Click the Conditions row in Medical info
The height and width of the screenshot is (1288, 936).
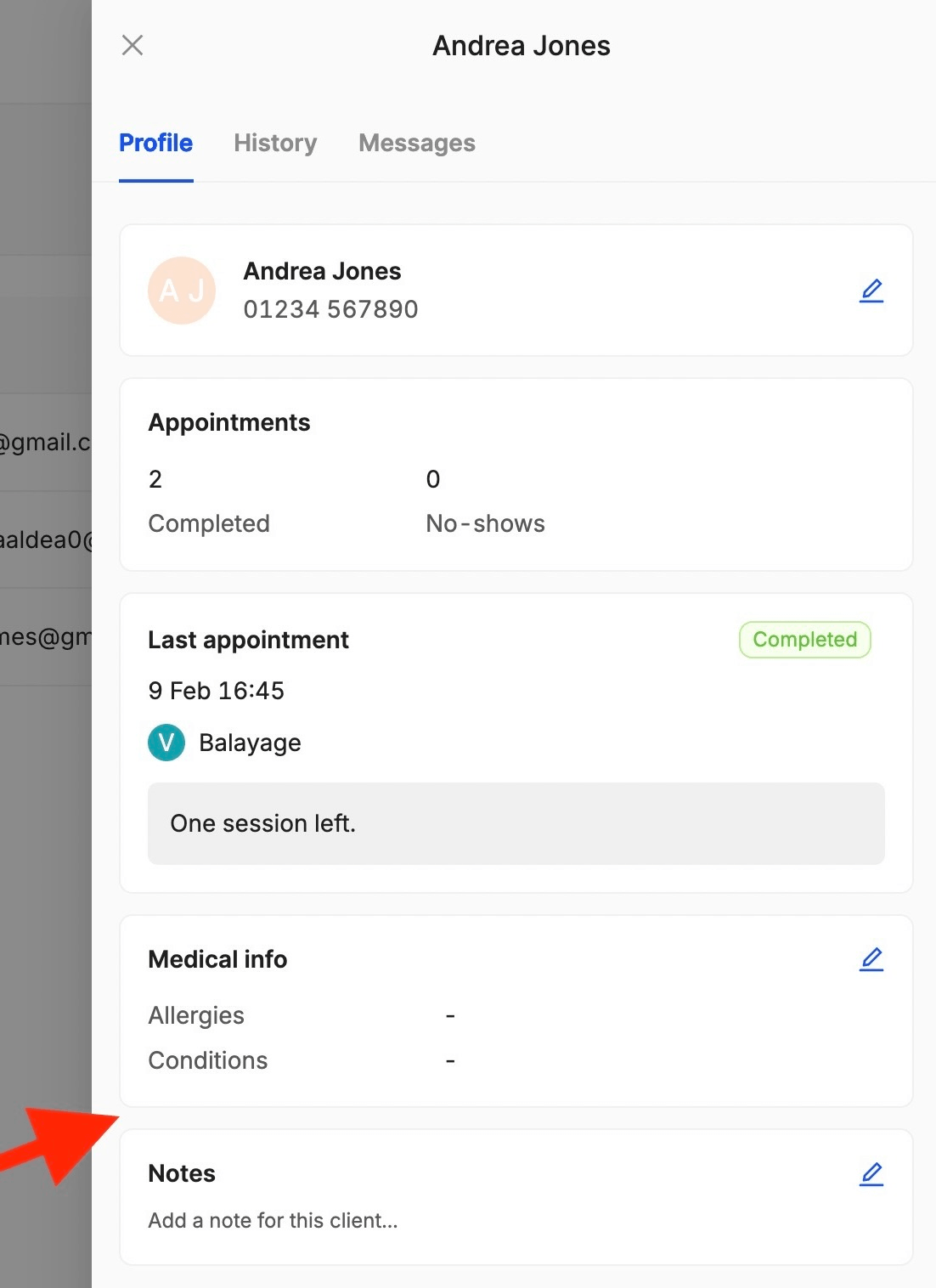click(x=208, y=1060)
